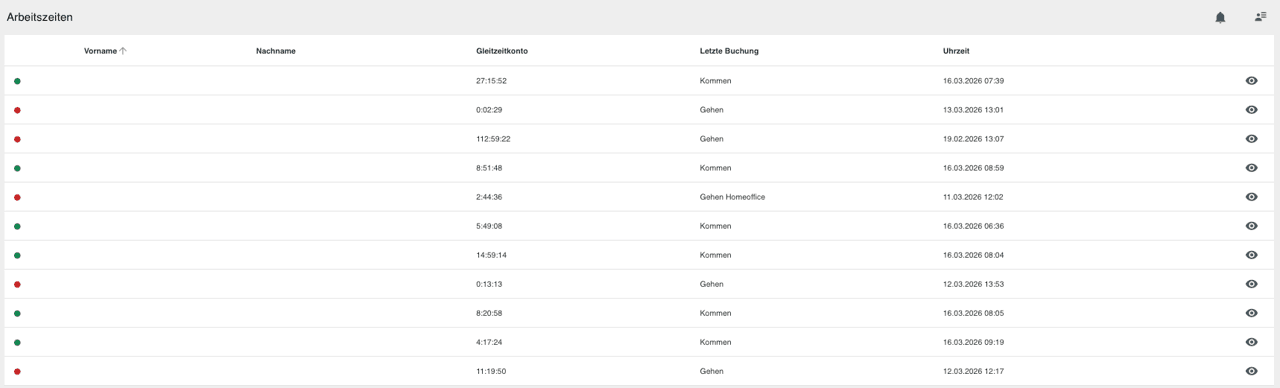Select the Gleitzeitkonto value 27:15:52

(491, 80)
